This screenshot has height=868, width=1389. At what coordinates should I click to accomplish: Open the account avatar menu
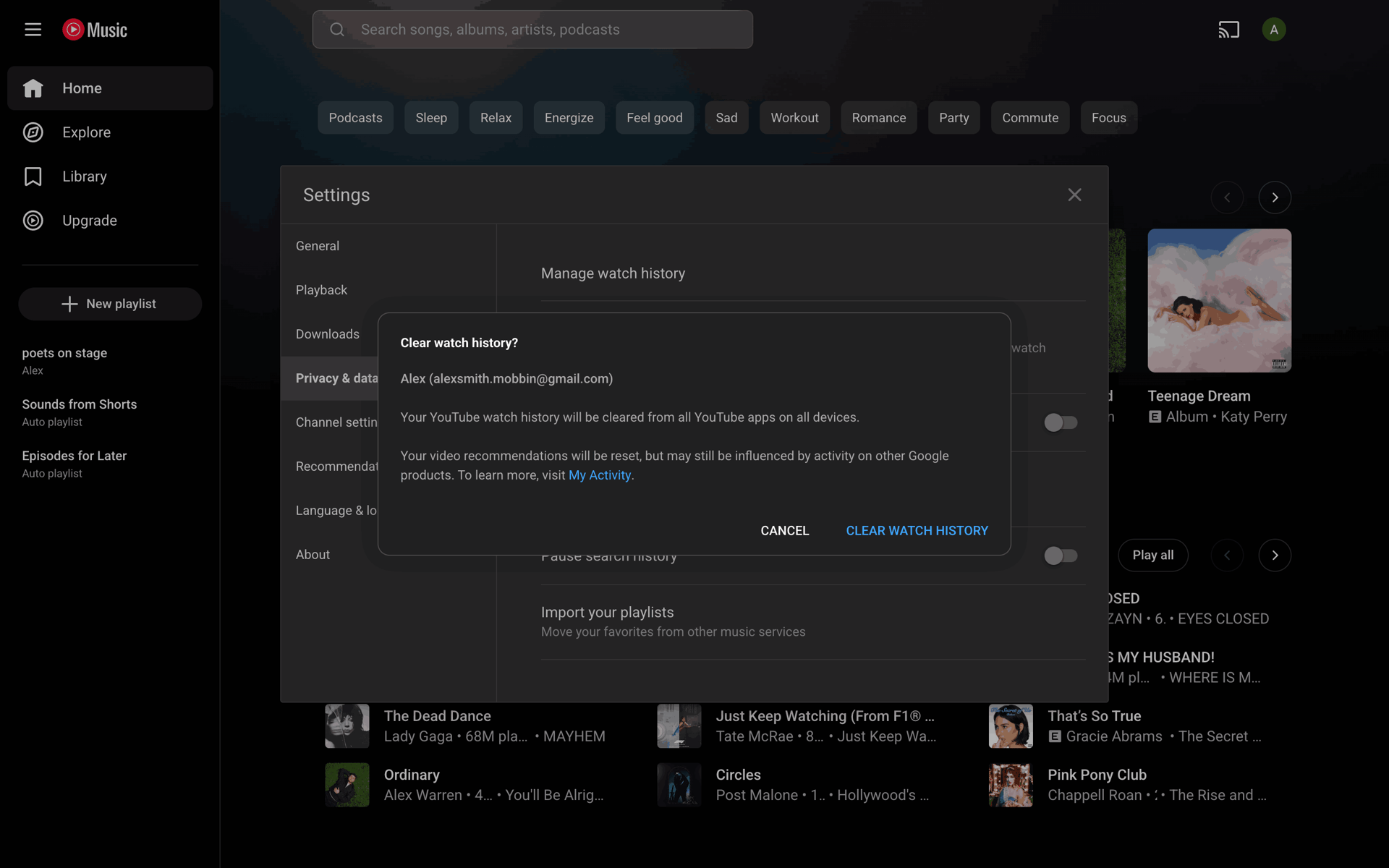tap(1273, 30)
